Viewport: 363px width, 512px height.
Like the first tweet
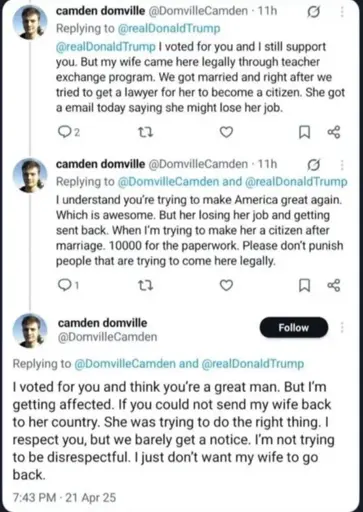[226, 132]
